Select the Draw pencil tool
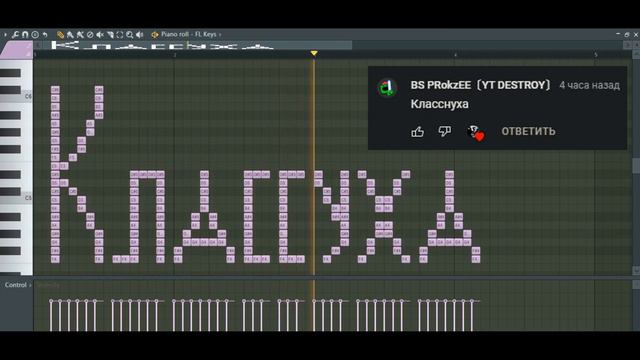 60,35
